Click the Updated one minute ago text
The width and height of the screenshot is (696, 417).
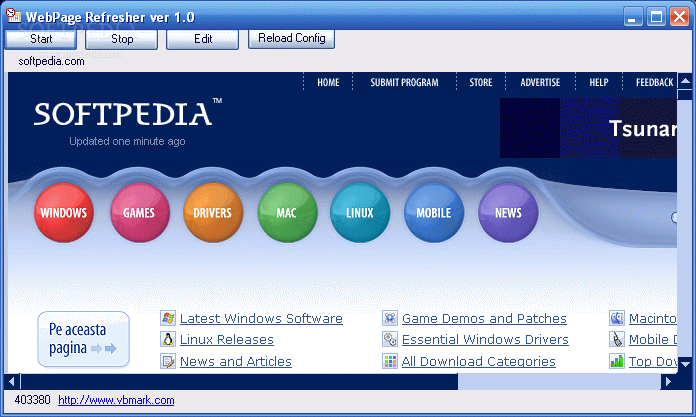(x=127, y=141)
